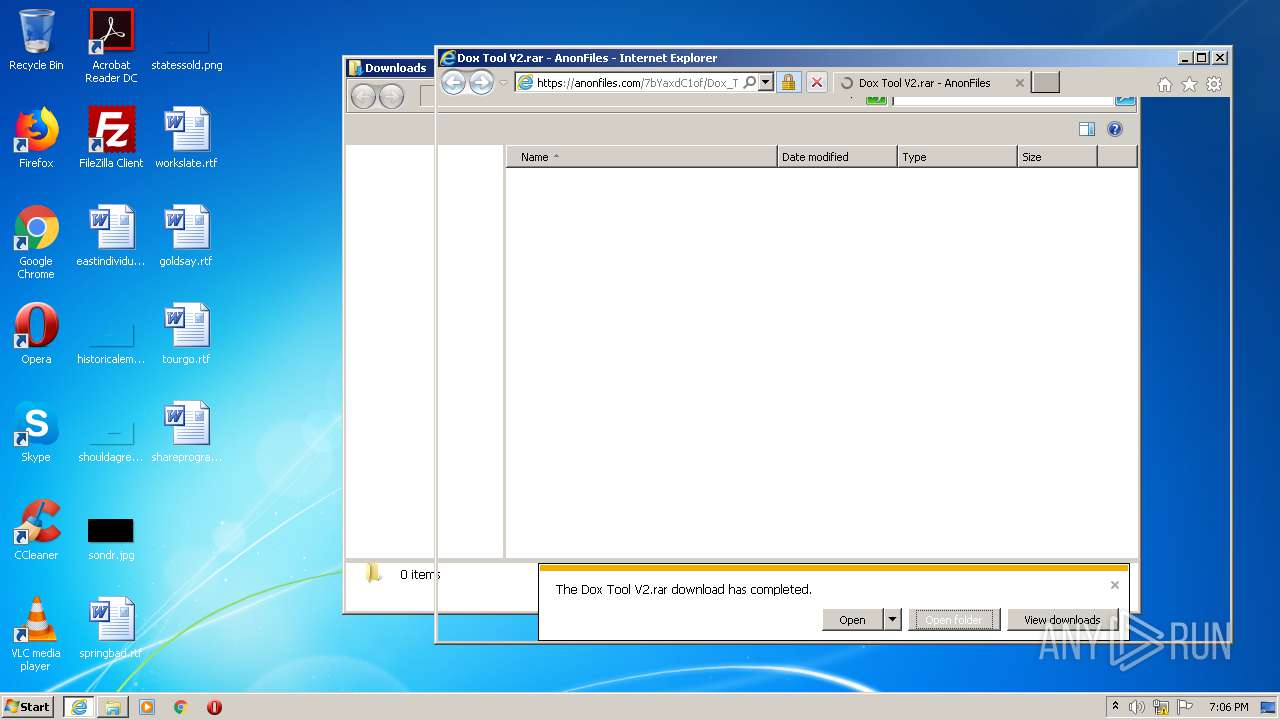The height and width of the screenshot is (720, 1280).
Task: Open favorites star in Internet Explorer
Action: tap(1189, 85)
